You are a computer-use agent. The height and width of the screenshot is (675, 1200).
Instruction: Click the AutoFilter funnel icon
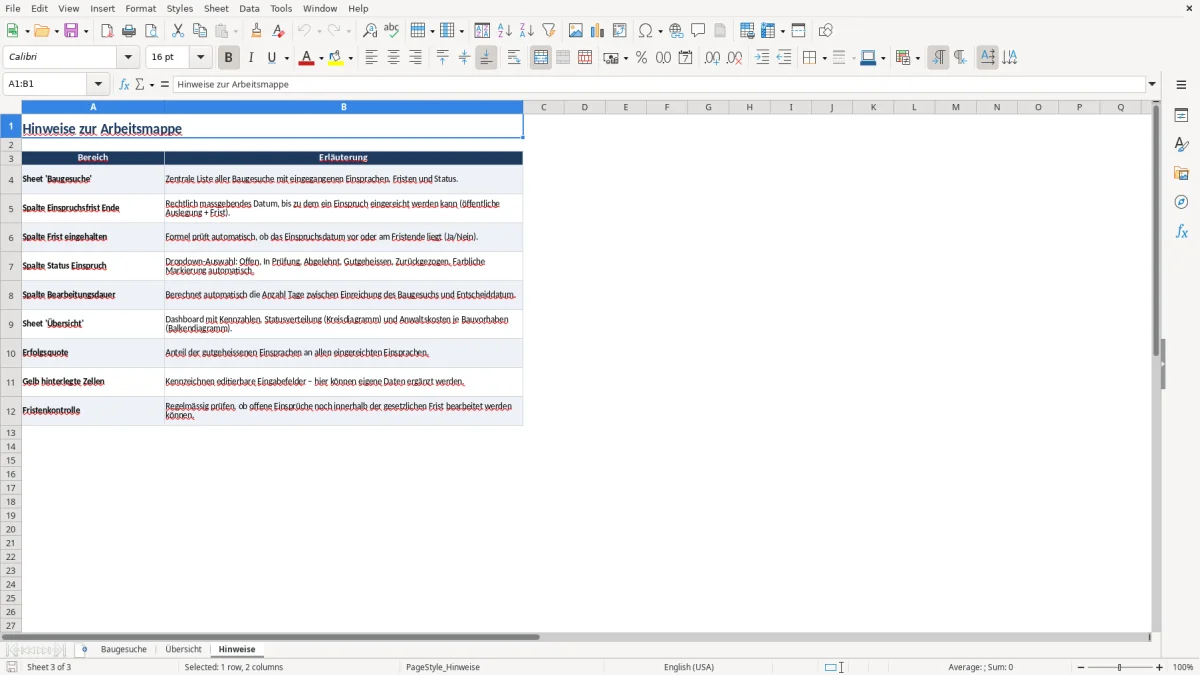click(549, 31)
